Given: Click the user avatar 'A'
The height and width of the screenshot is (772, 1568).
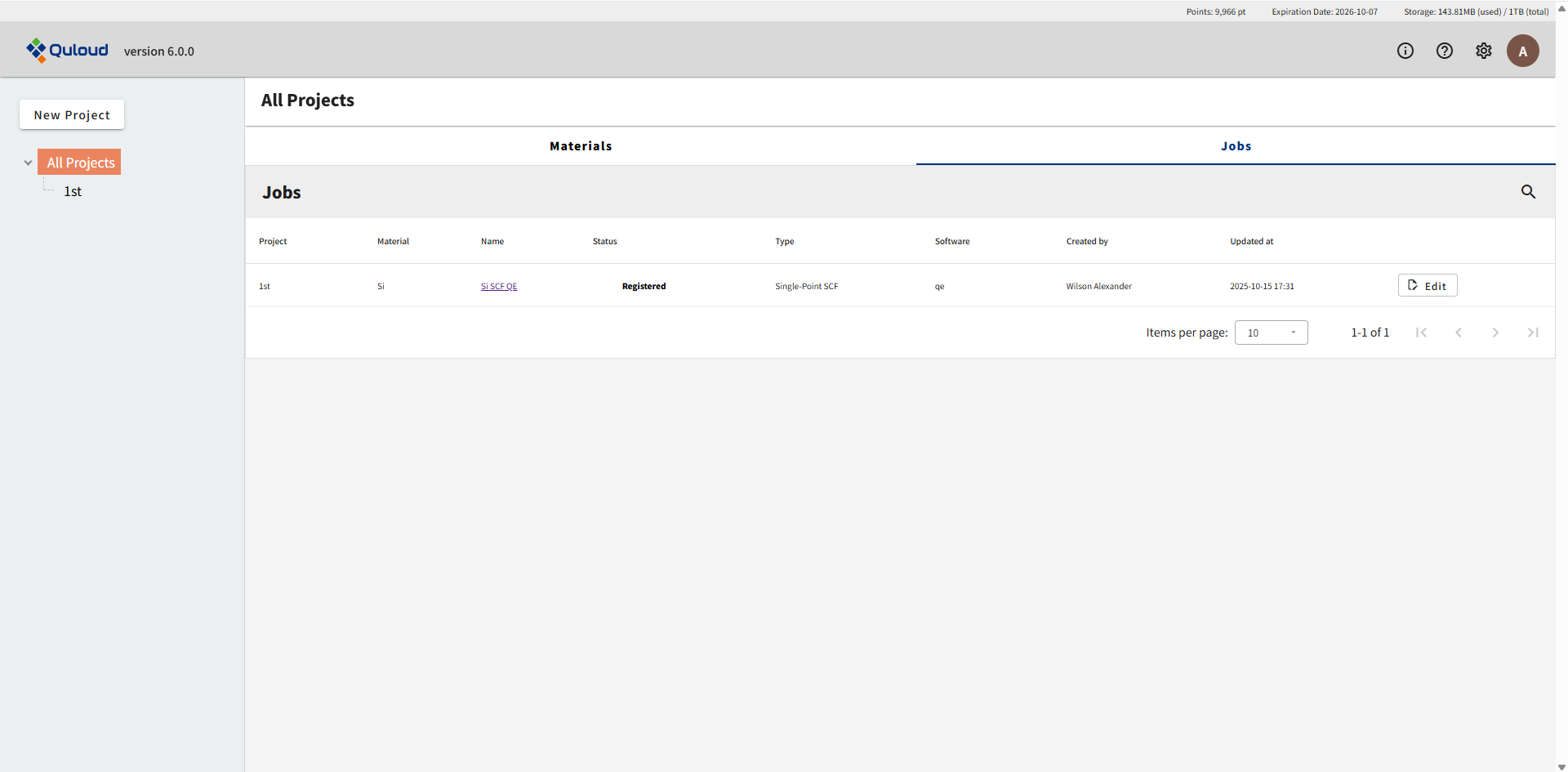Looking at the screenshot, I should pos(1522,51).
